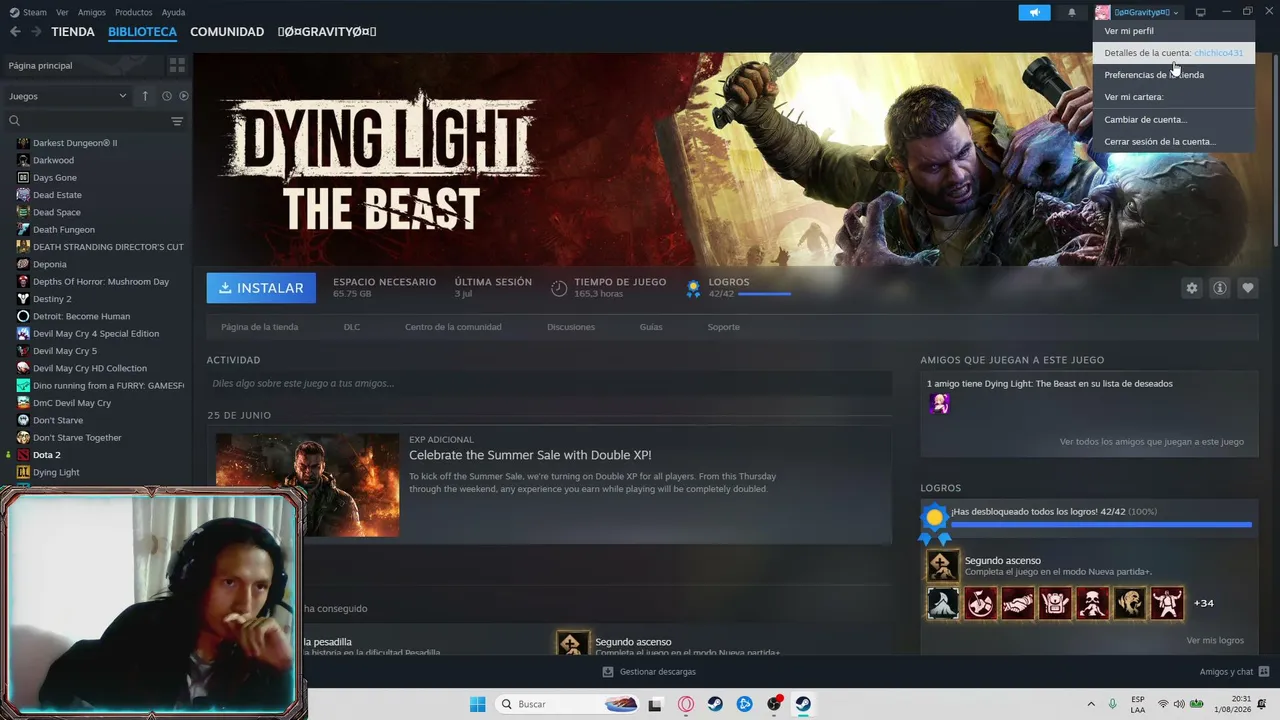Open the Soporte tab
This screenshot has height=720, width=1280.
(x=724, y=327)
